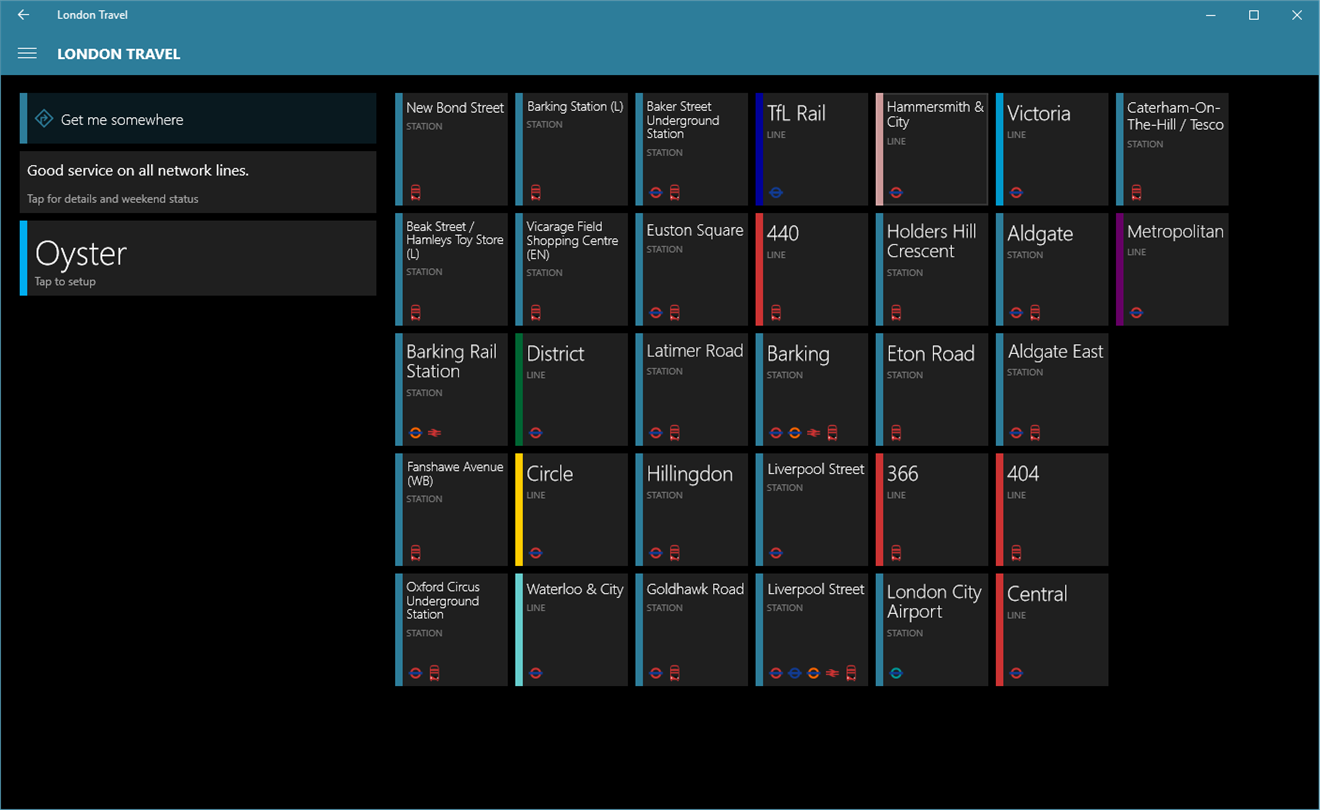Open Get me somewhere journey planner
Image resolution: width=1320 pixels, height=810 pixels.
(198, 119)
